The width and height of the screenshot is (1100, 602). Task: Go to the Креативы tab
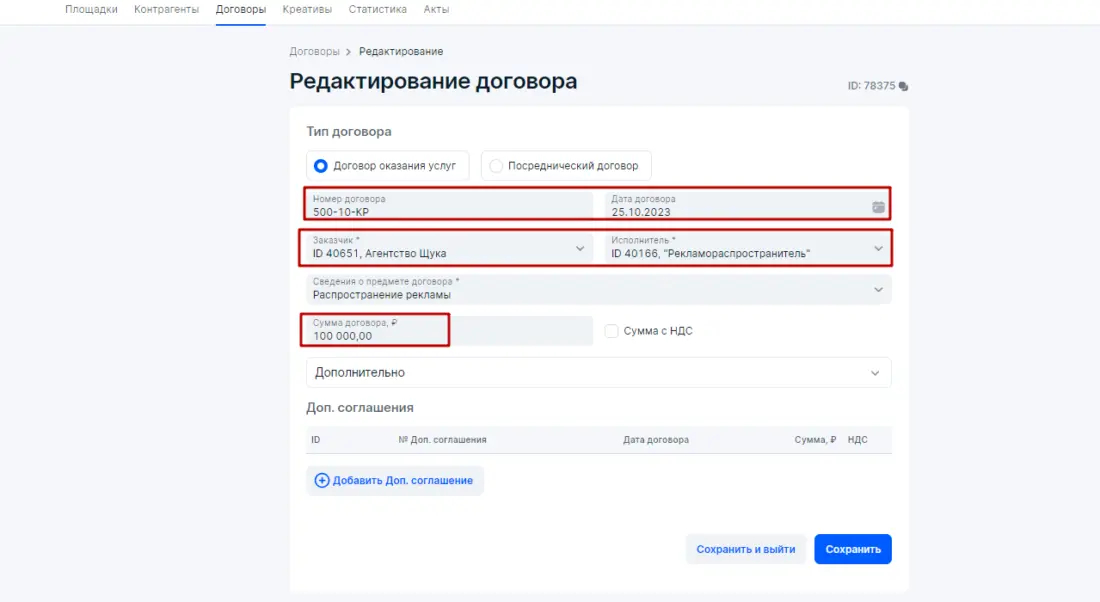click(x=307, y=9)
